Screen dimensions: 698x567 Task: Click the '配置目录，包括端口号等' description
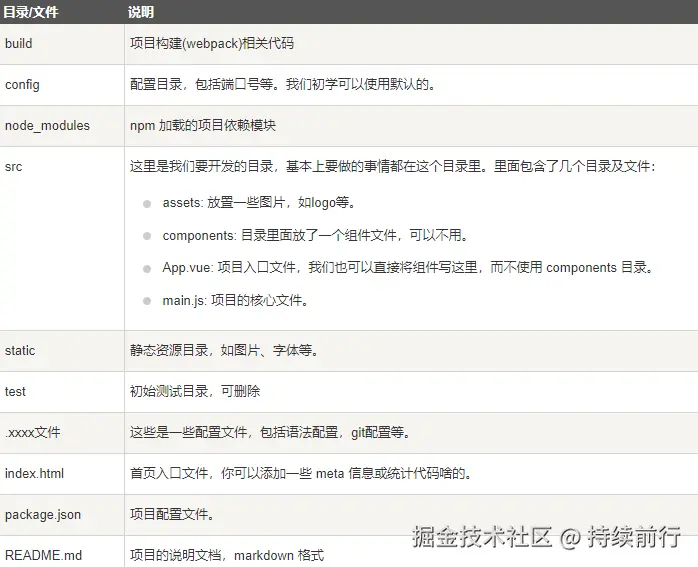pos(283,84)
